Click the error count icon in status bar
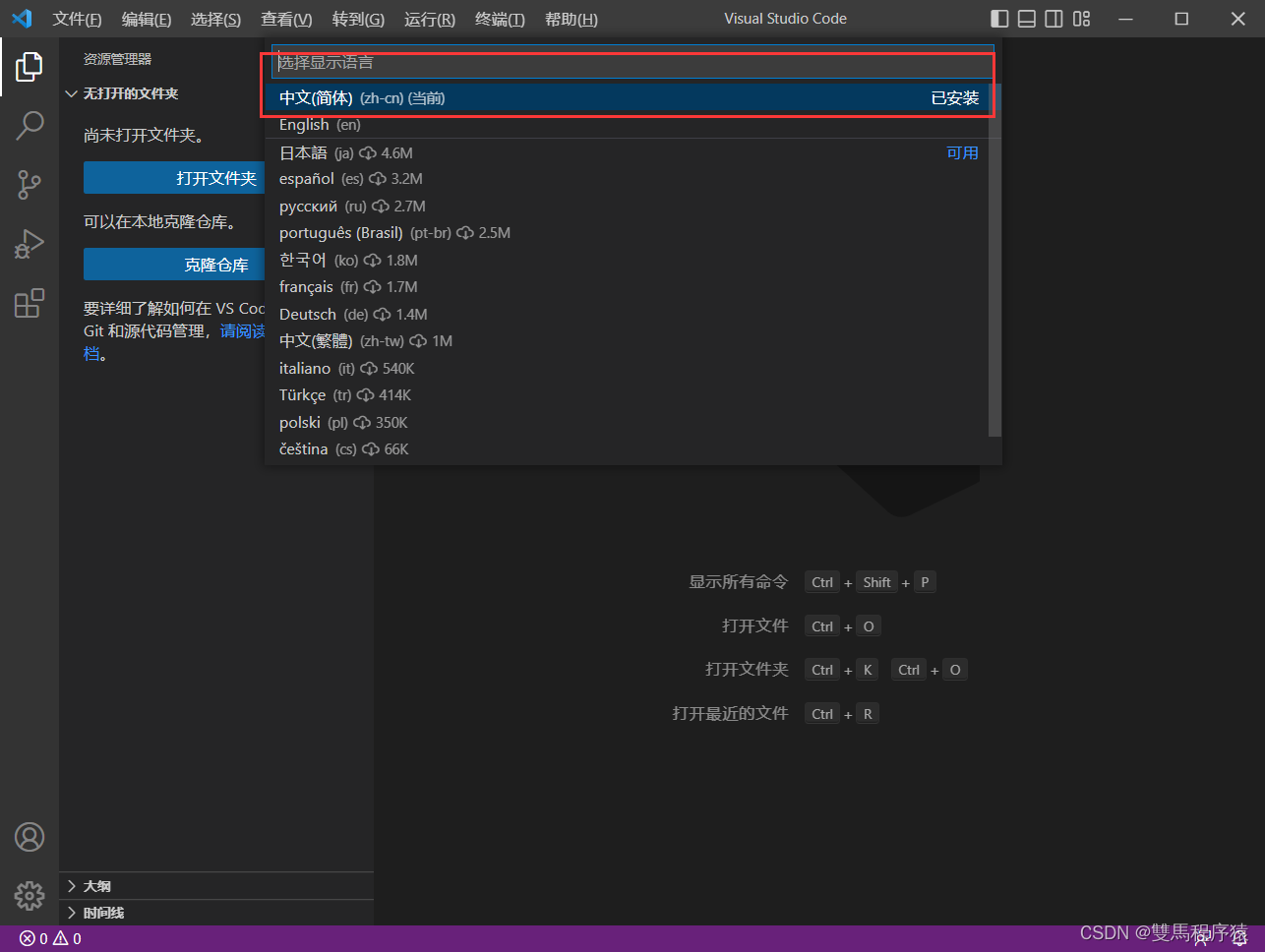Viewport: 1265px width, 952px height. click(x=28, y=938)
